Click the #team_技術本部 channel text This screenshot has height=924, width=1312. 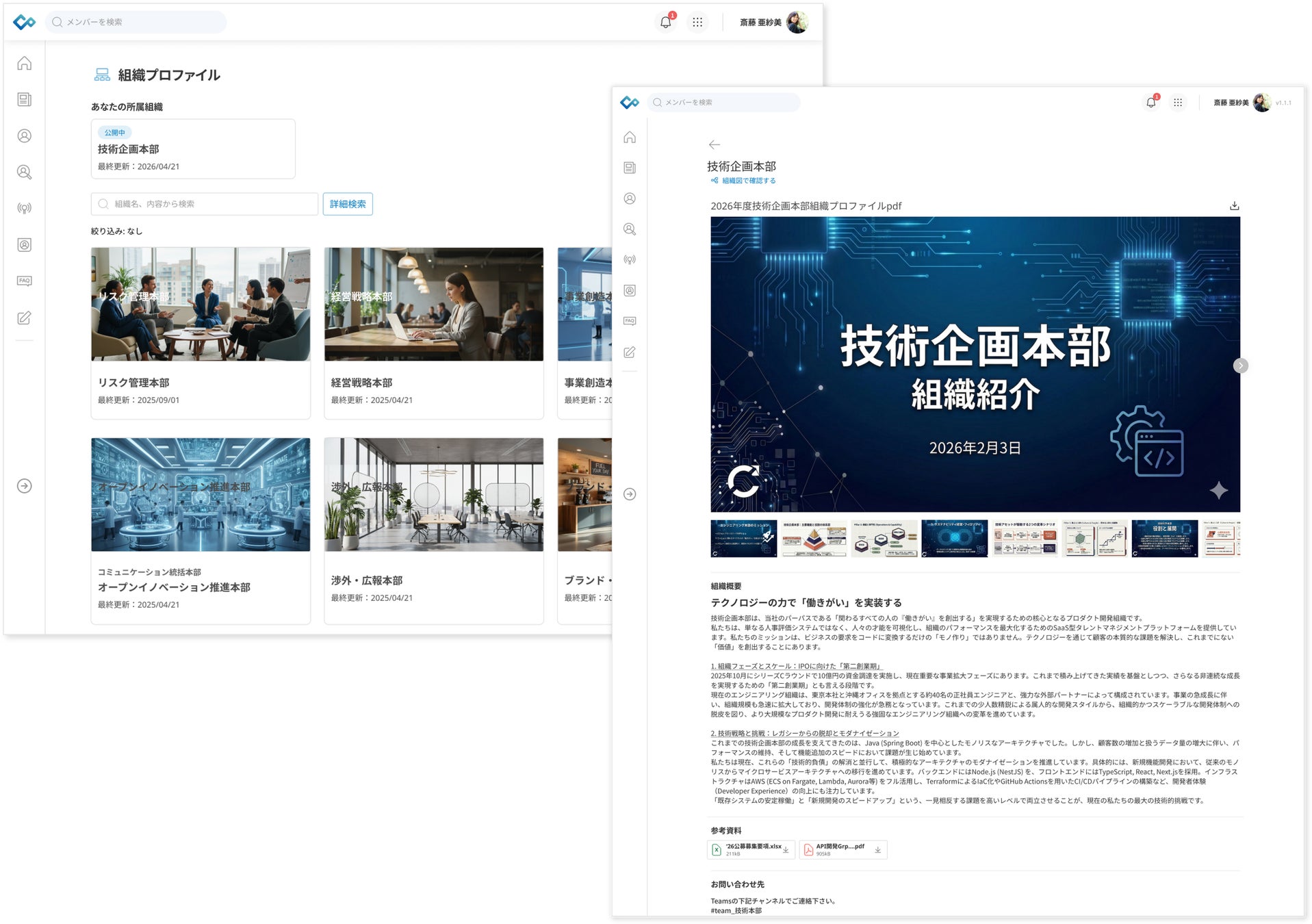click(x=736, y=911)
